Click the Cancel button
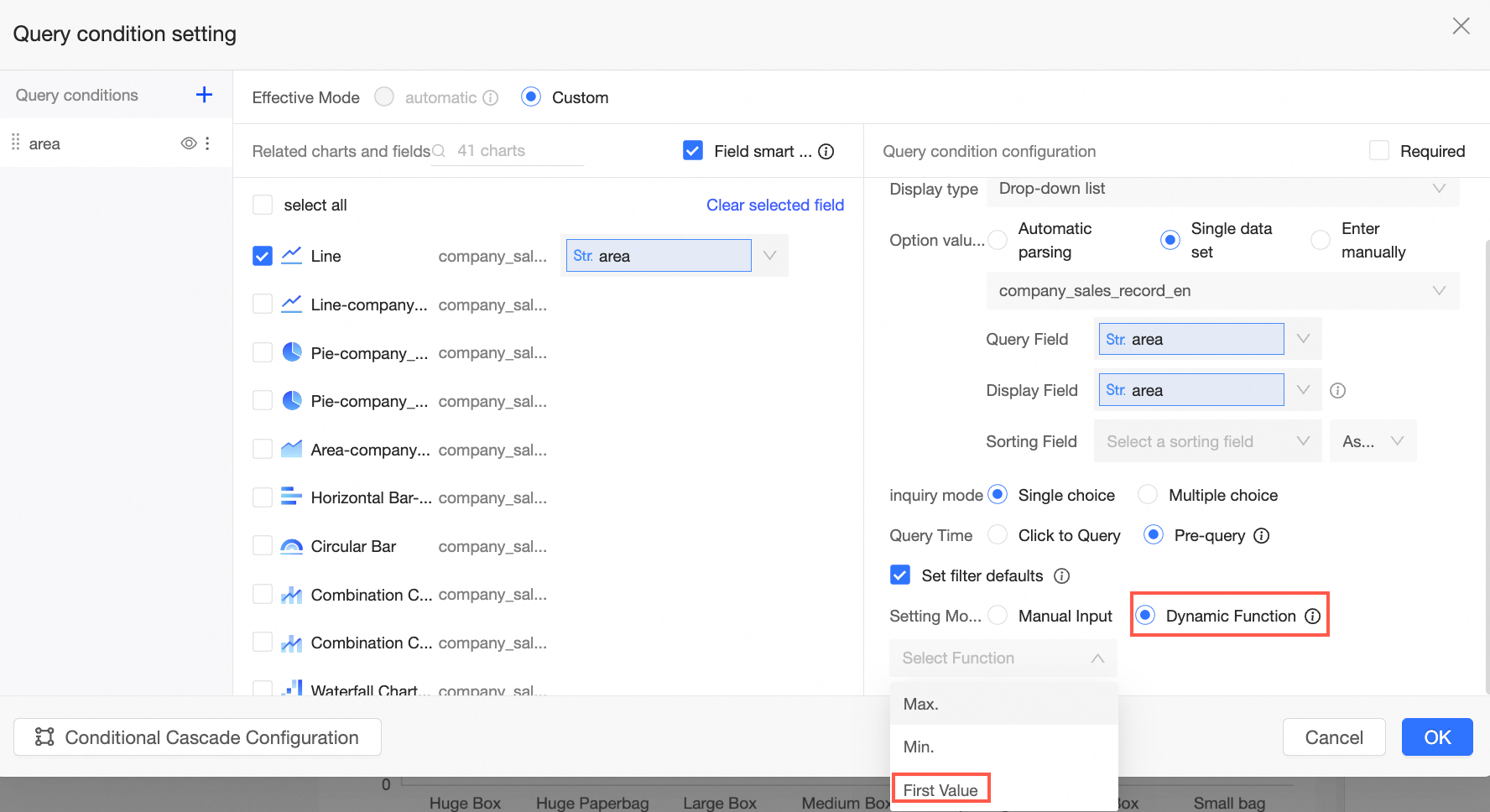The height and width of the screenshot is (812, 1490). 1334,737
